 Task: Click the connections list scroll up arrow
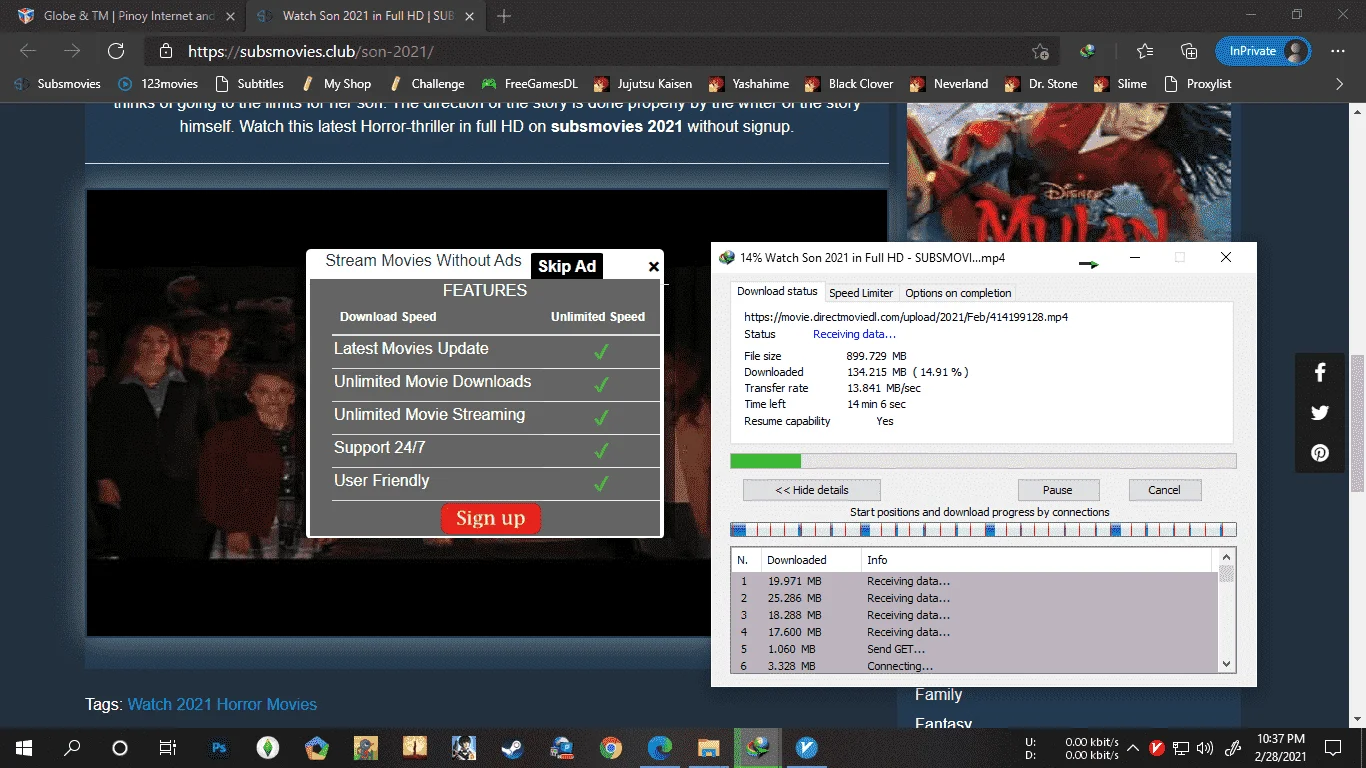(x=1226, y=556)
